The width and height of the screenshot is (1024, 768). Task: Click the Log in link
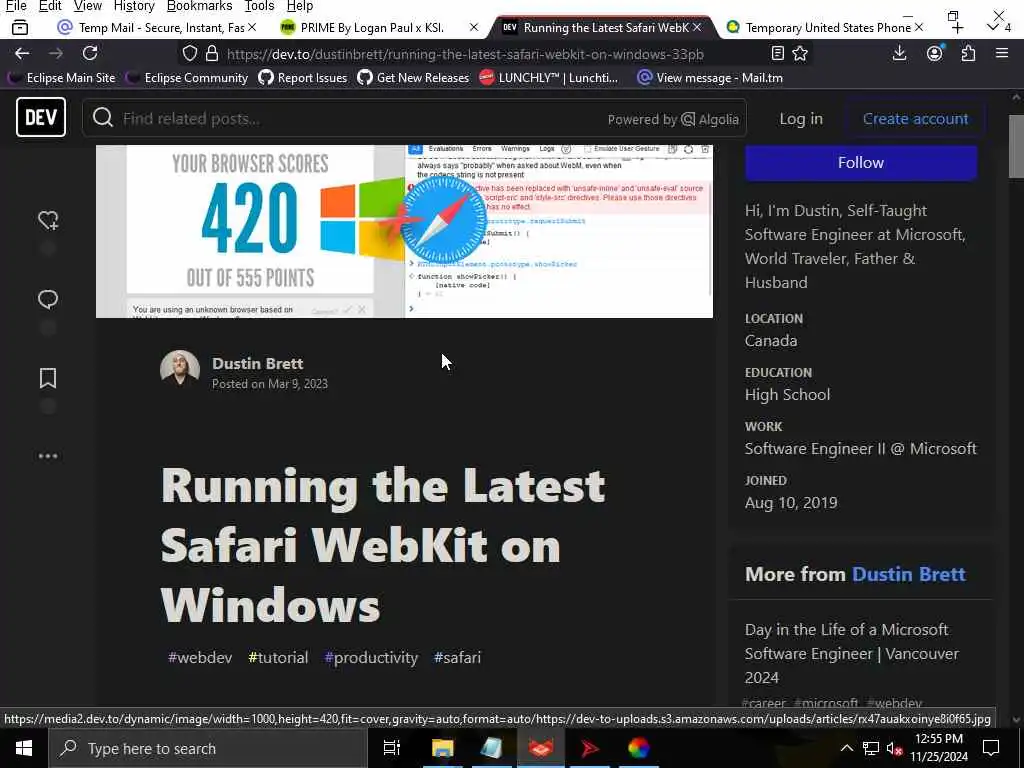tap(801, 119)
